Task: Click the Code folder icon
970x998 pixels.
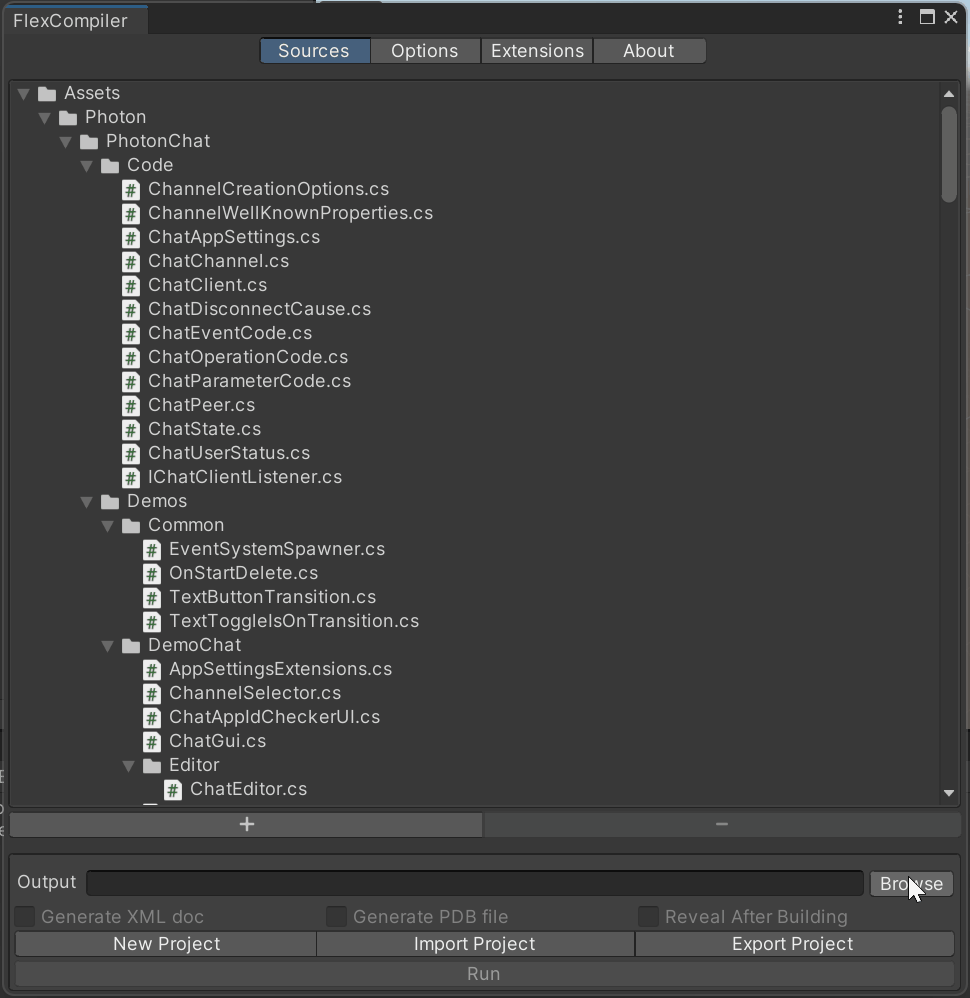Action: click(x=110, y=166)
